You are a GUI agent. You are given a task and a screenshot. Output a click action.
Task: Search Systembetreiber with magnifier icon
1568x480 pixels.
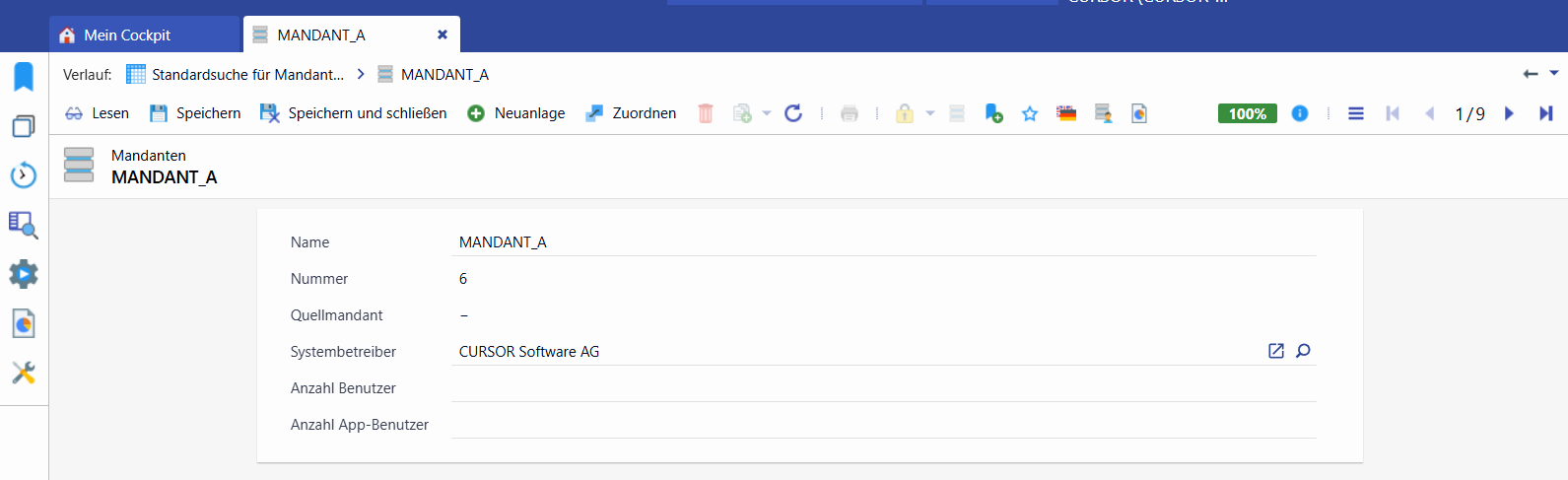[x=1303, y=351]
